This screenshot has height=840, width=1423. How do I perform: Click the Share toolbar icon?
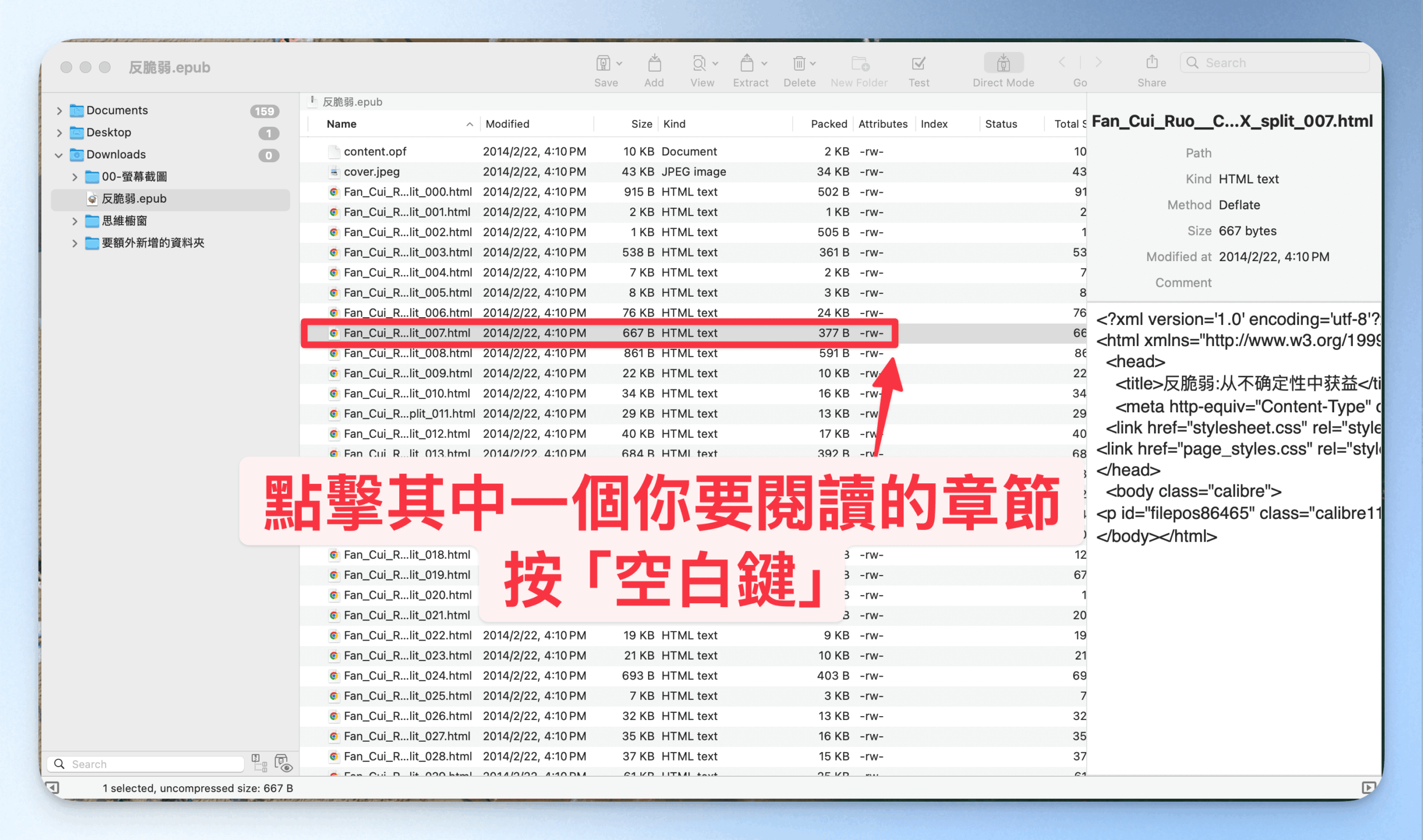pos(1151,62)
